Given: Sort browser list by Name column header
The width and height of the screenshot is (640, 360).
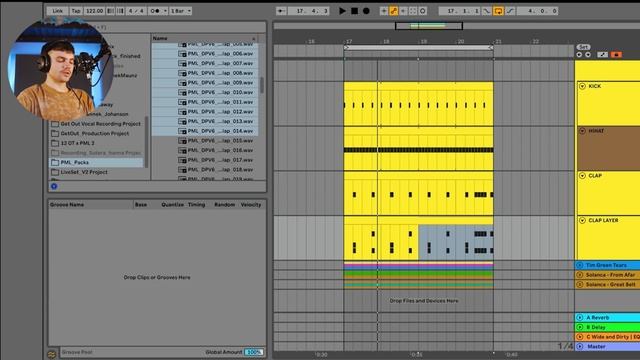Looking at the screenshot, I should coord(205,38).
